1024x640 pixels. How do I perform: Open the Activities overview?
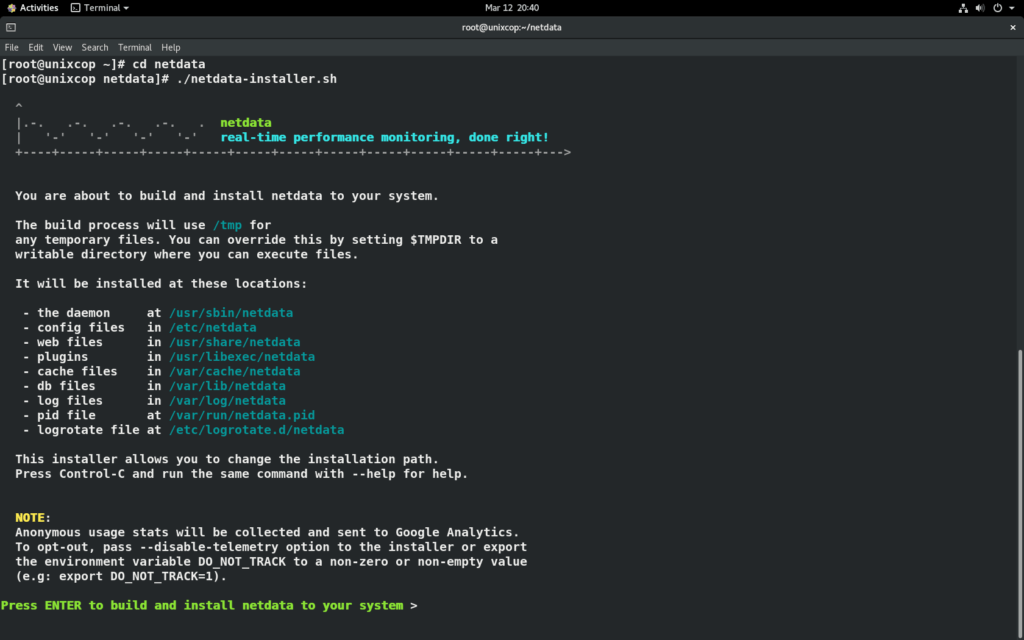(39, 8)
